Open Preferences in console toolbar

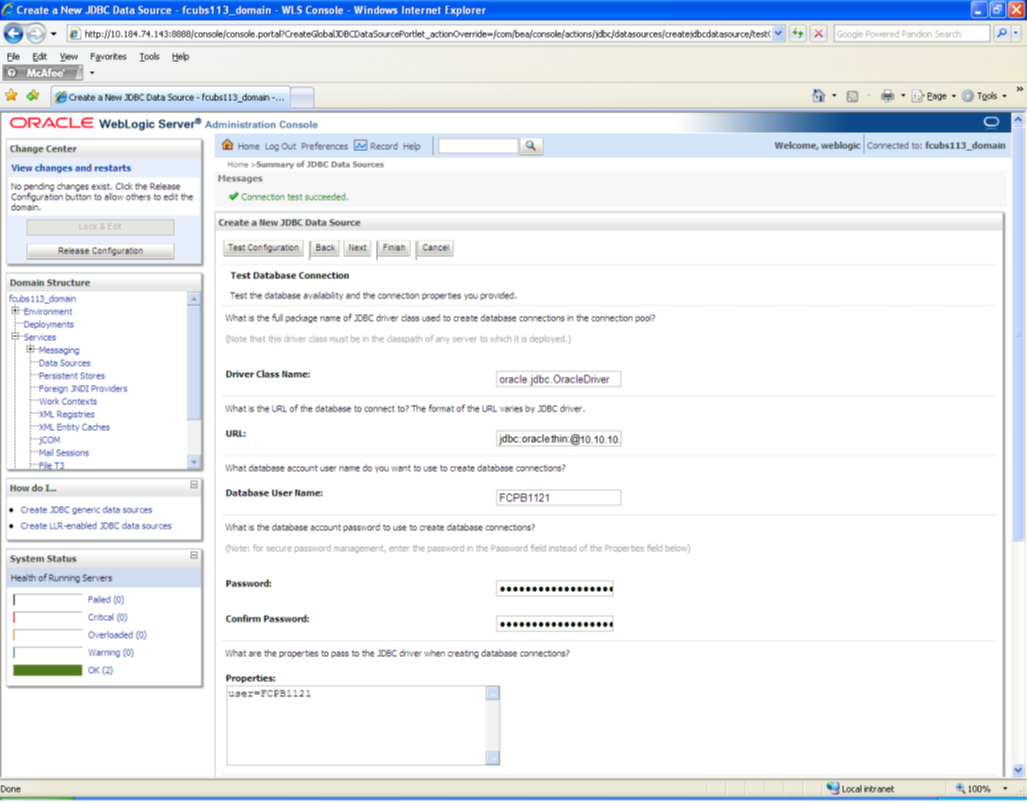click(324, 146)
